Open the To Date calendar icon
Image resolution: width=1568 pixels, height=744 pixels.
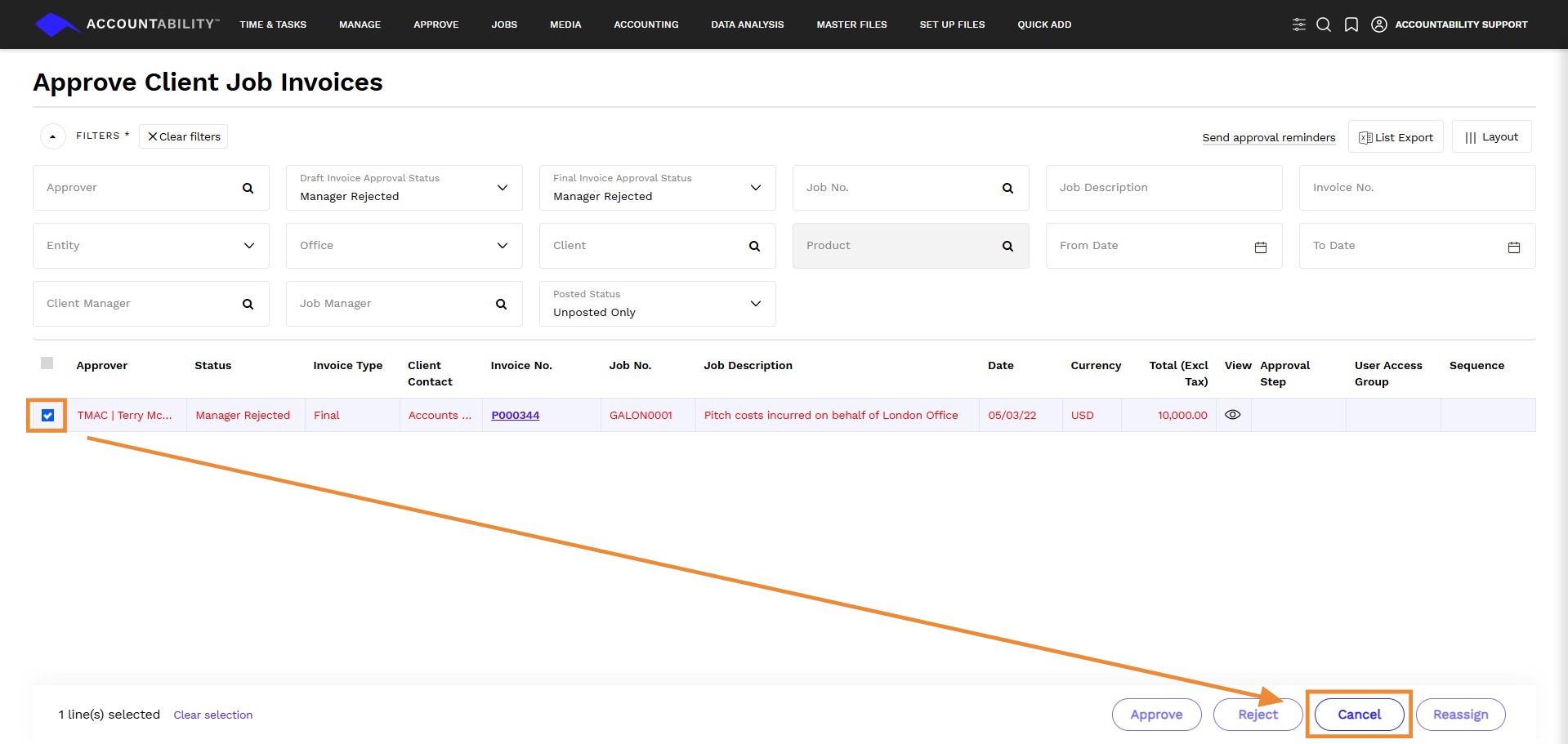click(x=1514, y=247)
